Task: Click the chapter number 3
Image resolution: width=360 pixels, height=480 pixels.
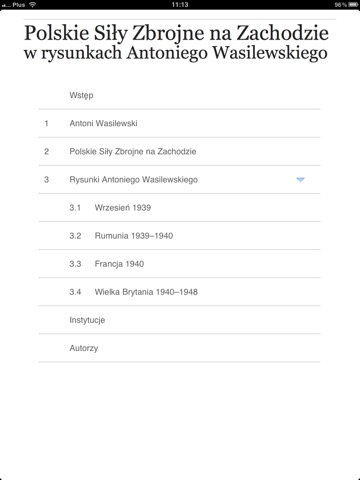Action: (46, 180)
